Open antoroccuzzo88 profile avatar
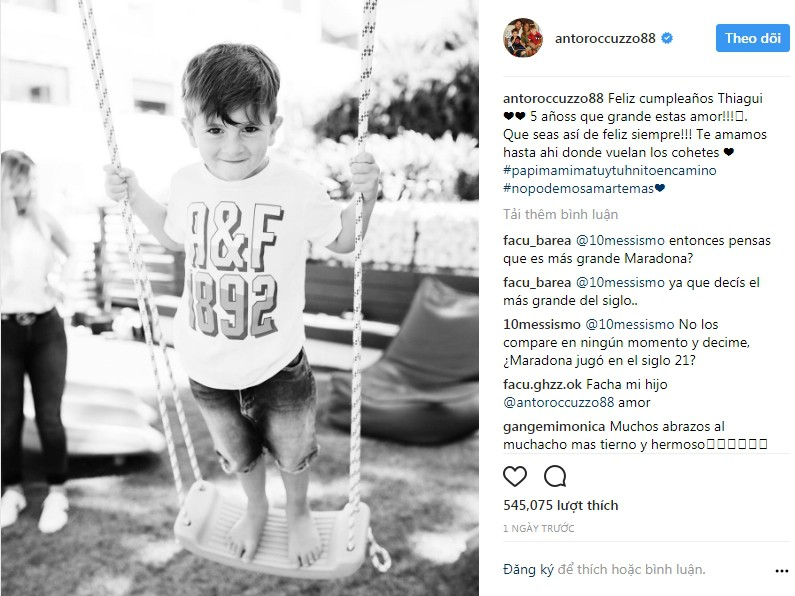Image resolution: width=795 pixels, height=596 pixels. [x=523, y=38]
